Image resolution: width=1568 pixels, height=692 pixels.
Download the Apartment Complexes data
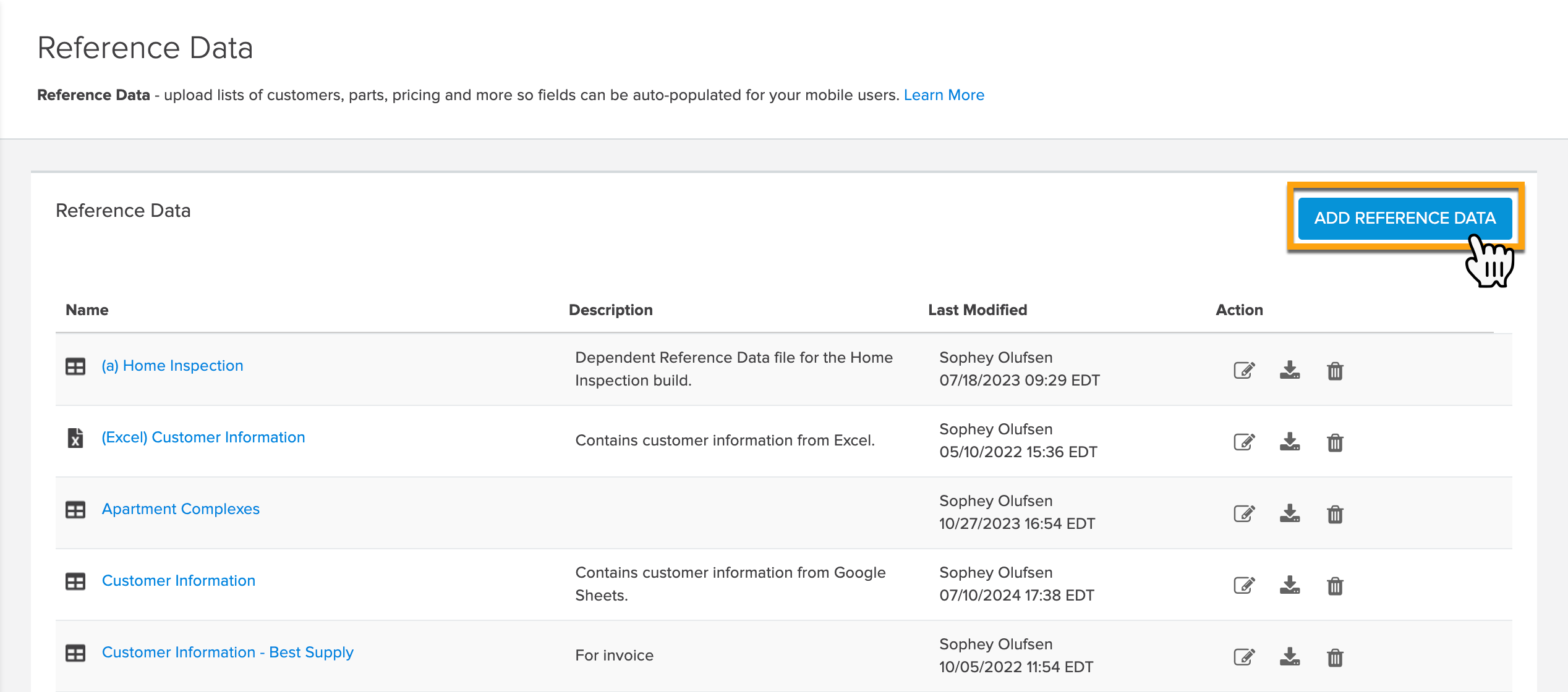[1289, 513]
